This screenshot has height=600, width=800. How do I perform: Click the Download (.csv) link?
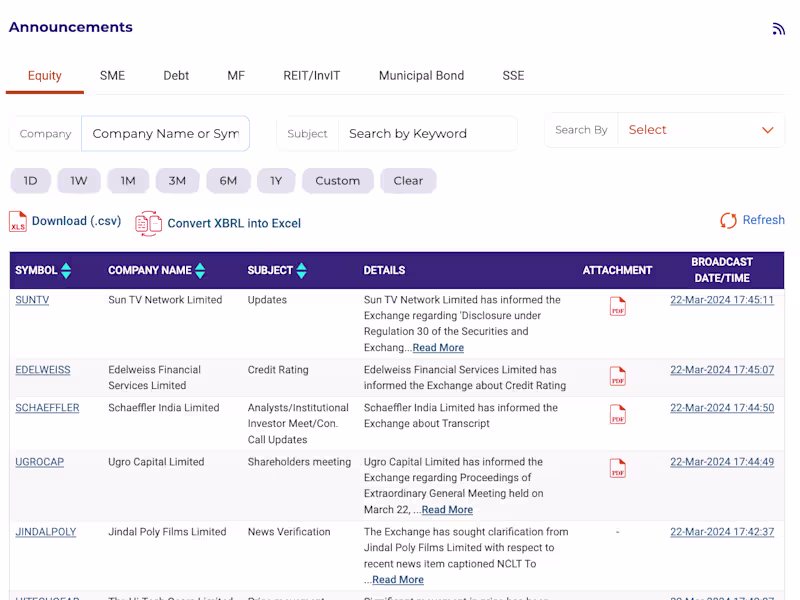click(x=77, y=221)
